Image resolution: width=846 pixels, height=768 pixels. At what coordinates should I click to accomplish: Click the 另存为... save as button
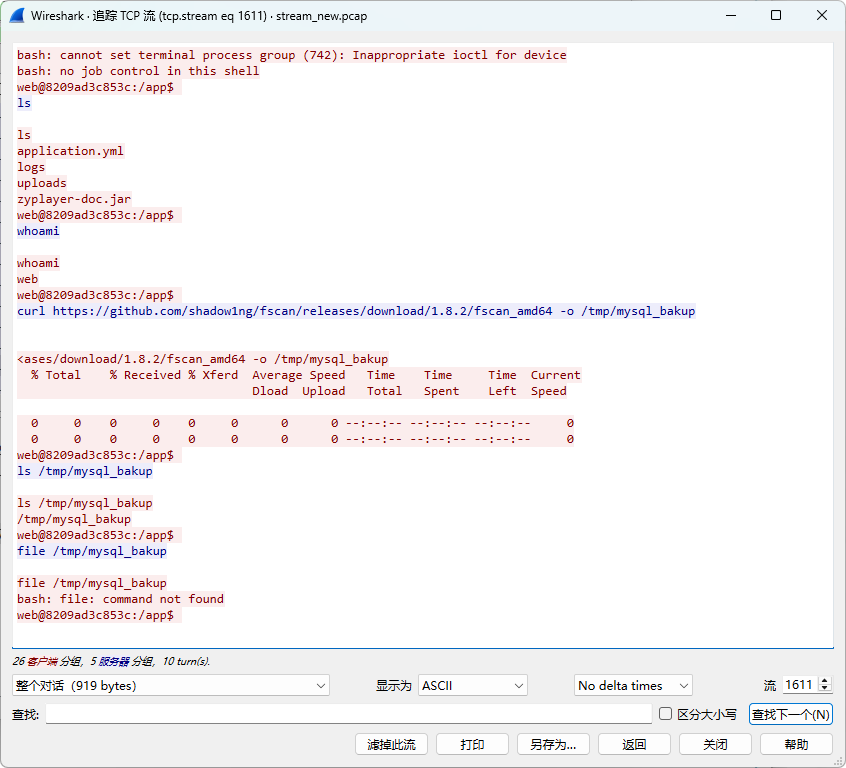pyautogui.click(x=553, y=744)
